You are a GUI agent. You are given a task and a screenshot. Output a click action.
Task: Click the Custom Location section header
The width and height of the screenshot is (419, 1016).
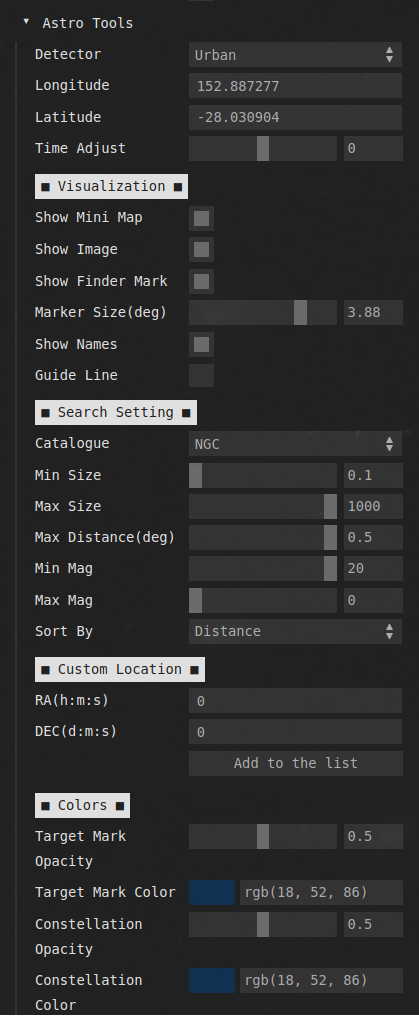[120, 669]
